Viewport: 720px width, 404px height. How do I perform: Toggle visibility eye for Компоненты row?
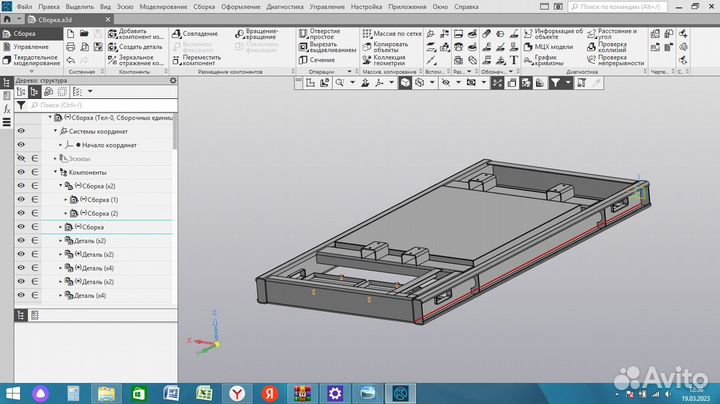[x=21, y=172]
